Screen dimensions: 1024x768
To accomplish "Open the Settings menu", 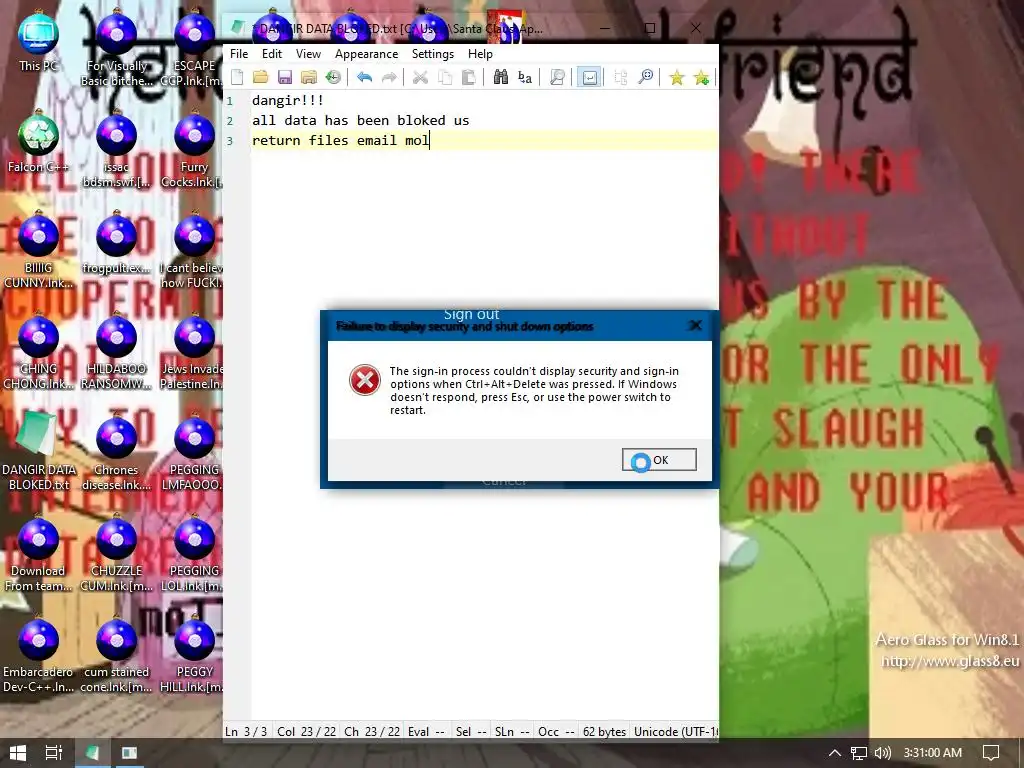I will [x=432, y=54].
